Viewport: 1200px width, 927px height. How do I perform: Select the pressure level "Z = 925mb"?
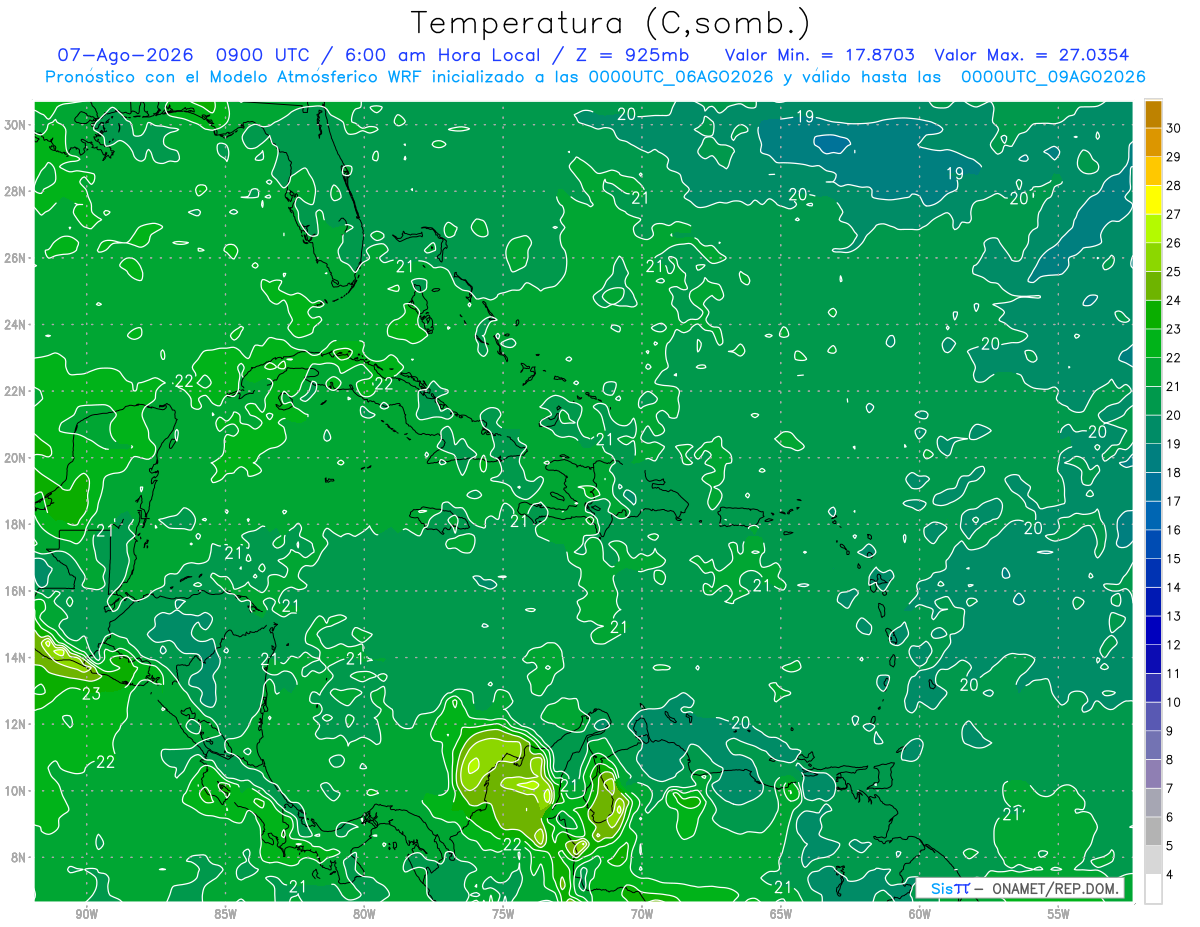pyautogui.click(x=633, y=55)
